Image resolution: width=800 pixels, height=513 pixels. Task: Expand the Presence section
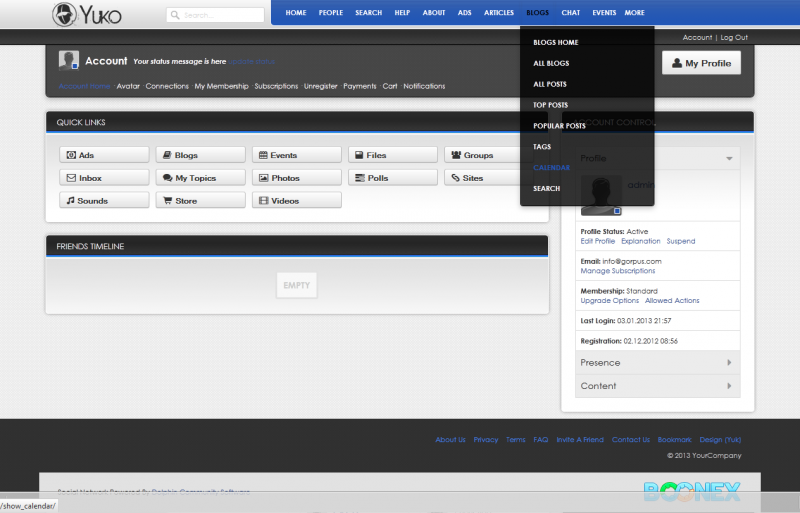(658, 362)
